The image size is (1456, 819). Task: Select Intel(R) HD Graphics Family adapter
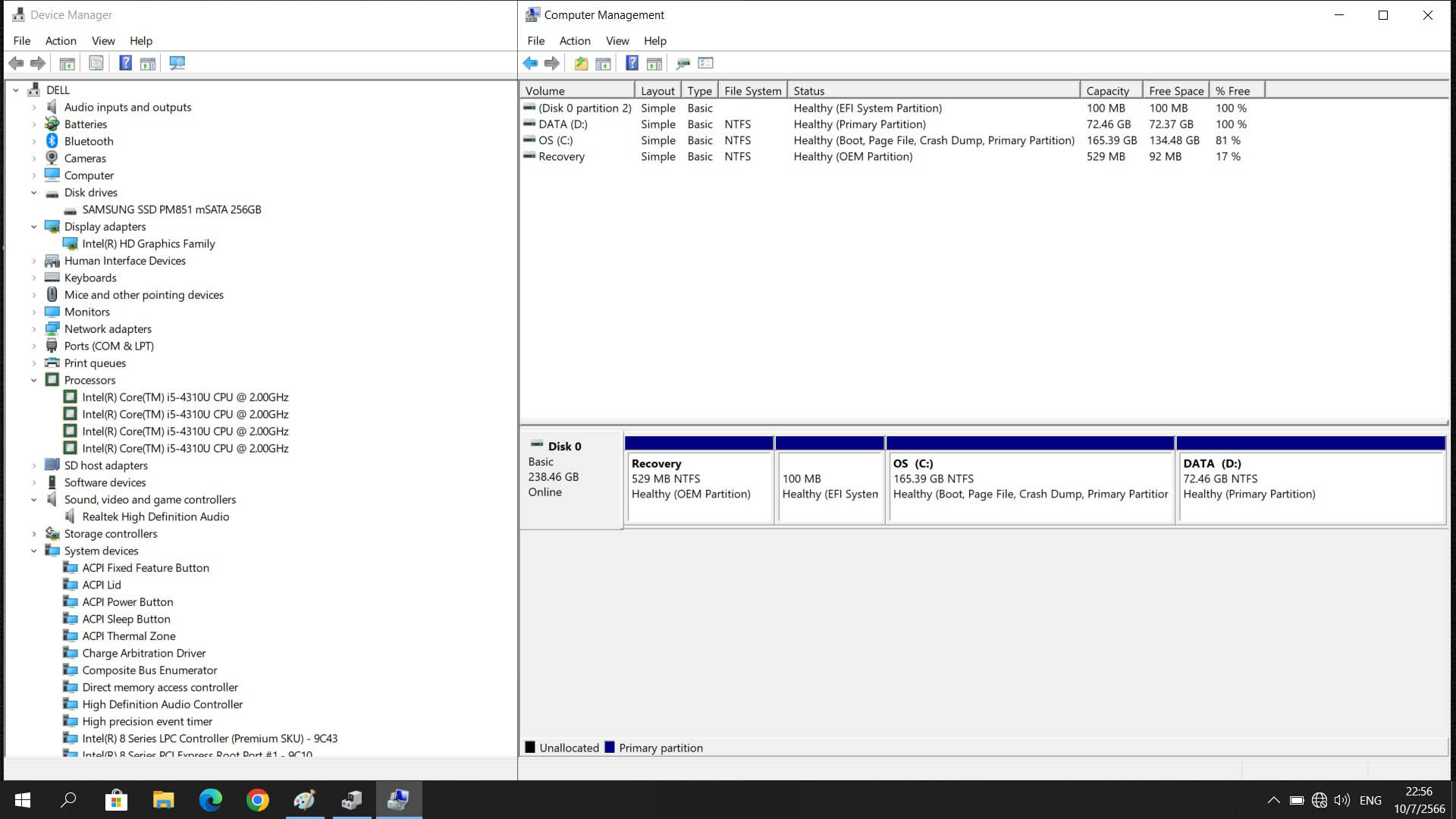click(x=149, y=243)
